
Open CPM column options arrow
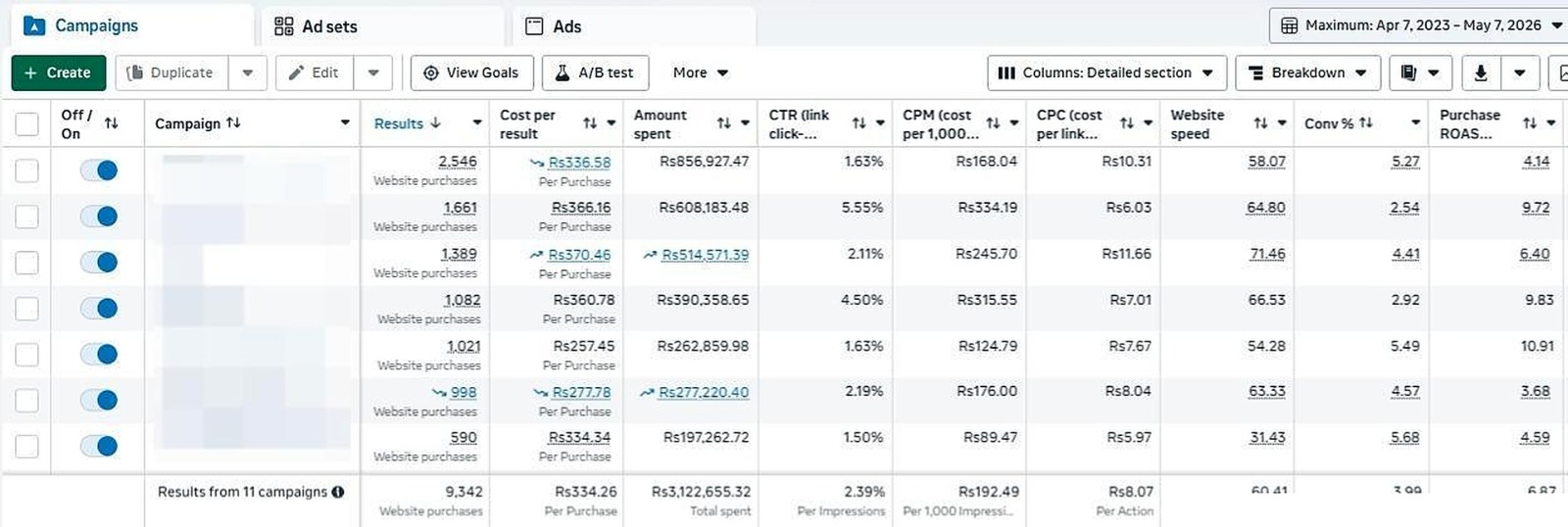pos(1013,123)
